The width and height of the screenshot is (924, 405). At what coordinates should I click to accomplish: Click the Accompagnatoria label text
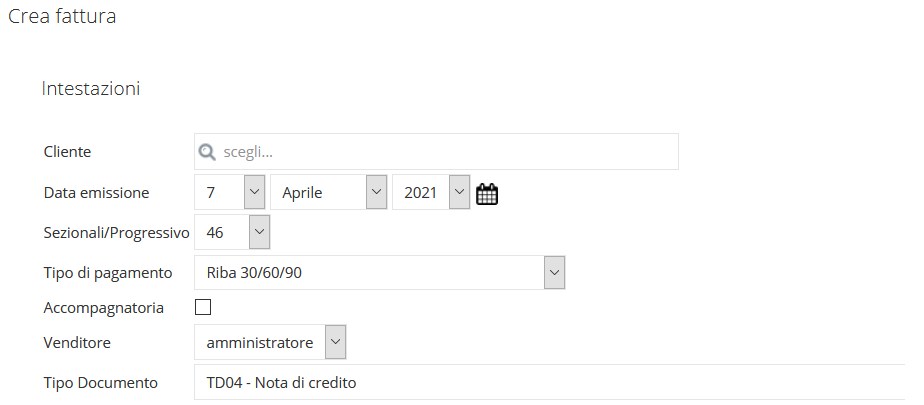[104, 307]
